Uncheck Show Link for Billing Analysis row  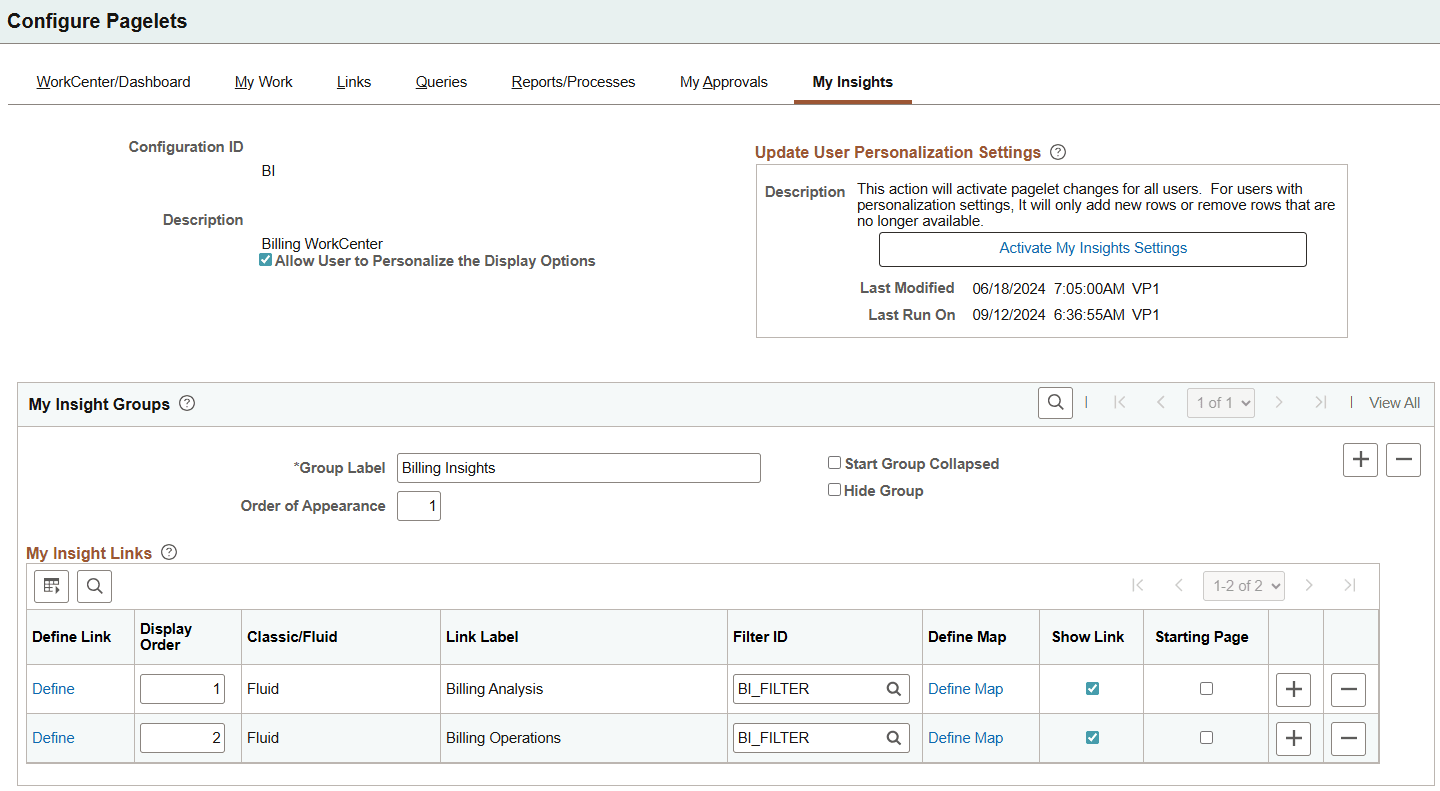pyautogui.click(x=1092, y=688)
